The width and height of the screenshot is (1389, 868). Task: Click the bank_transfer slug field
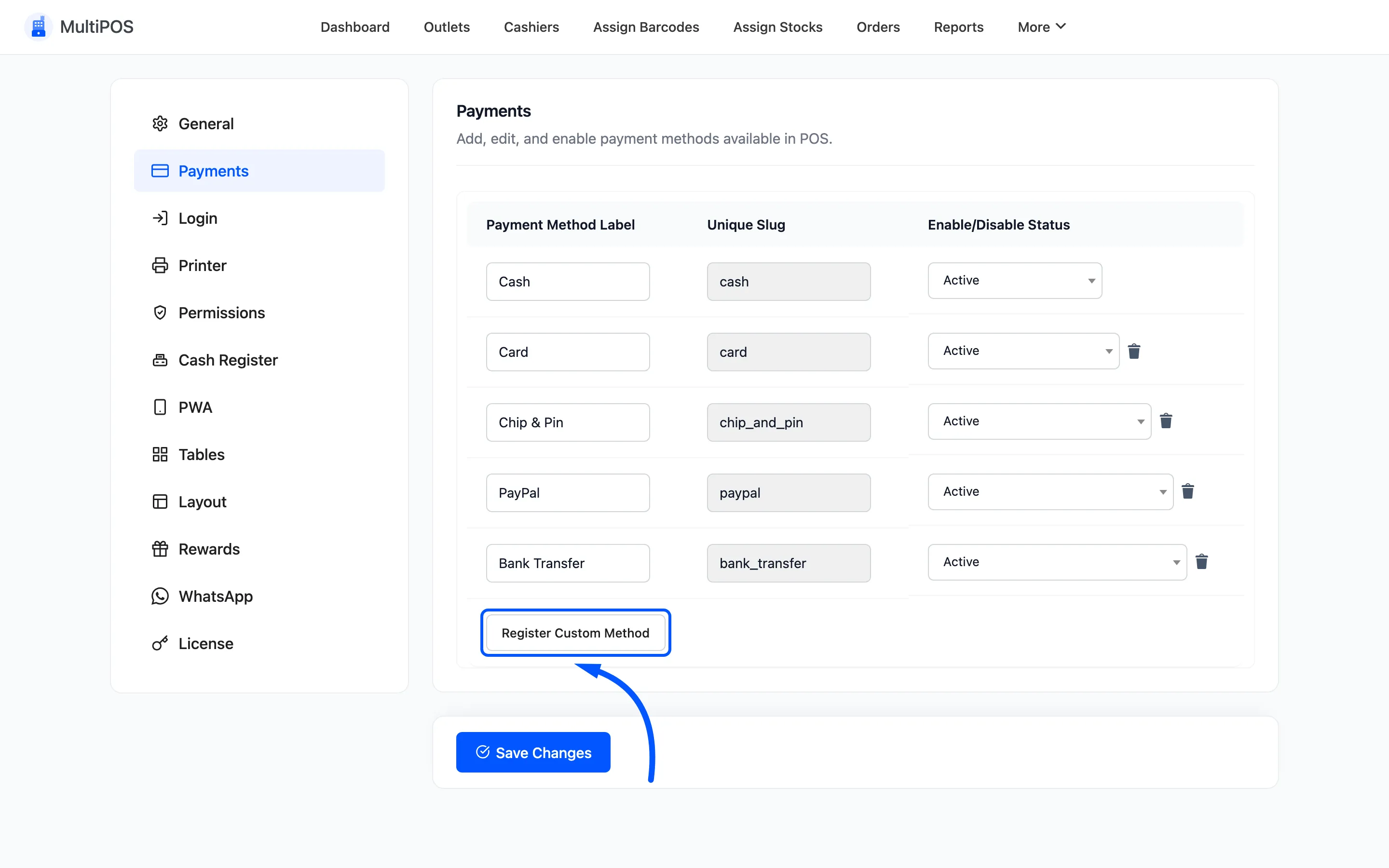(x=789, y=563)
